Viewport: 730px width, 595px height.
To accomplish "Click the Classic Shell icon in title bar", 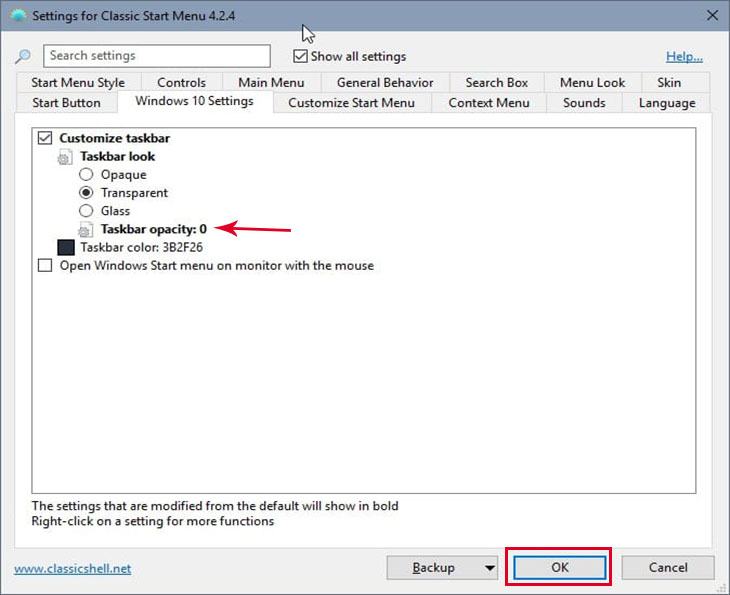I will point(18,16).
